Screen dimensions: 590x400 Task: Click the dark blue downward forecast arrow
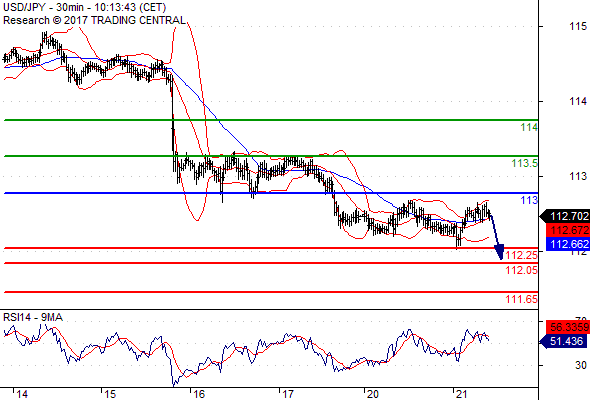496,237
